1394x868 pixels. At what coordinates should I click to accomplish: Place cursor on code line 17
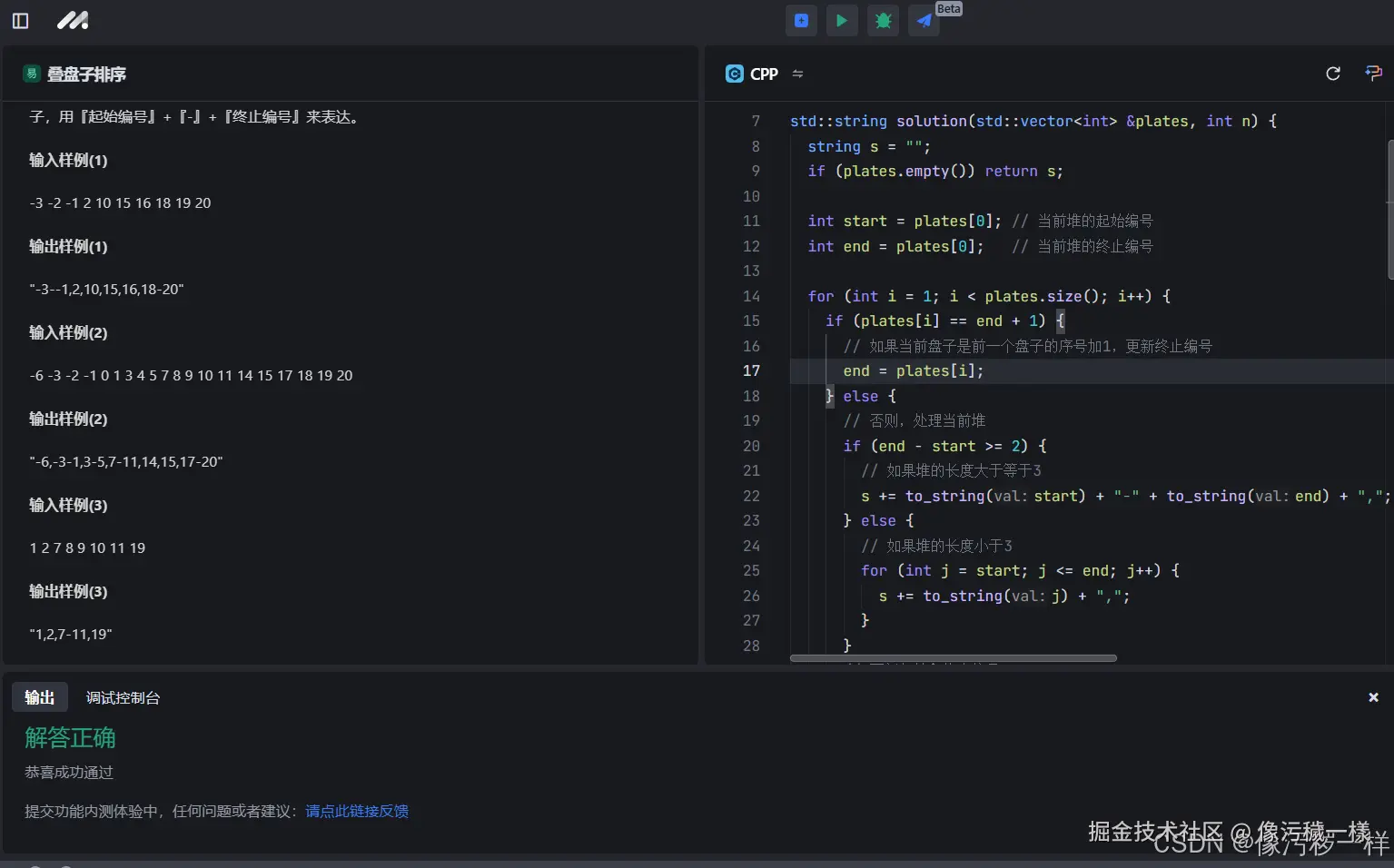(913, 370)
